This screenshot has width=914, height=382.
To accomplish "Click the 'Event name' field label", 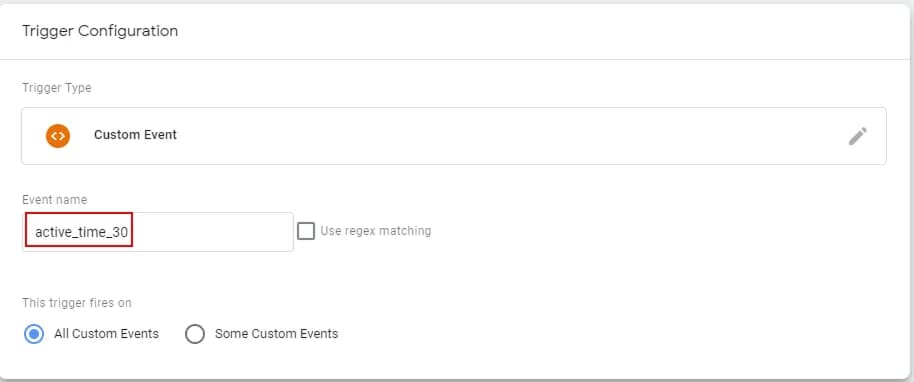I will tap(54, 199).
